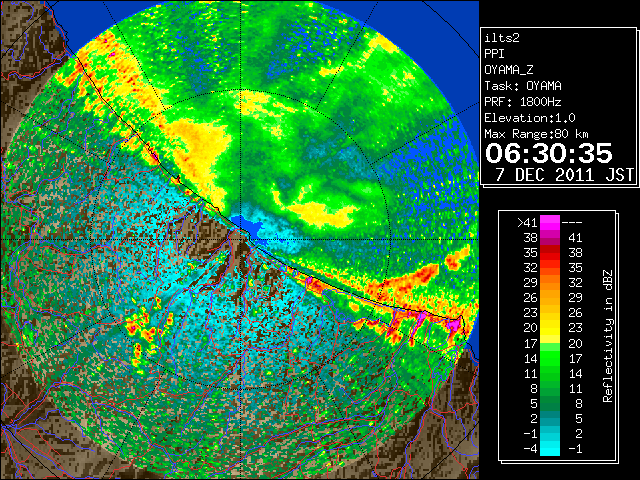Click the magenta >41 dBZ legend swatch
The image size is (640, 480).
(x=550, y=222)
